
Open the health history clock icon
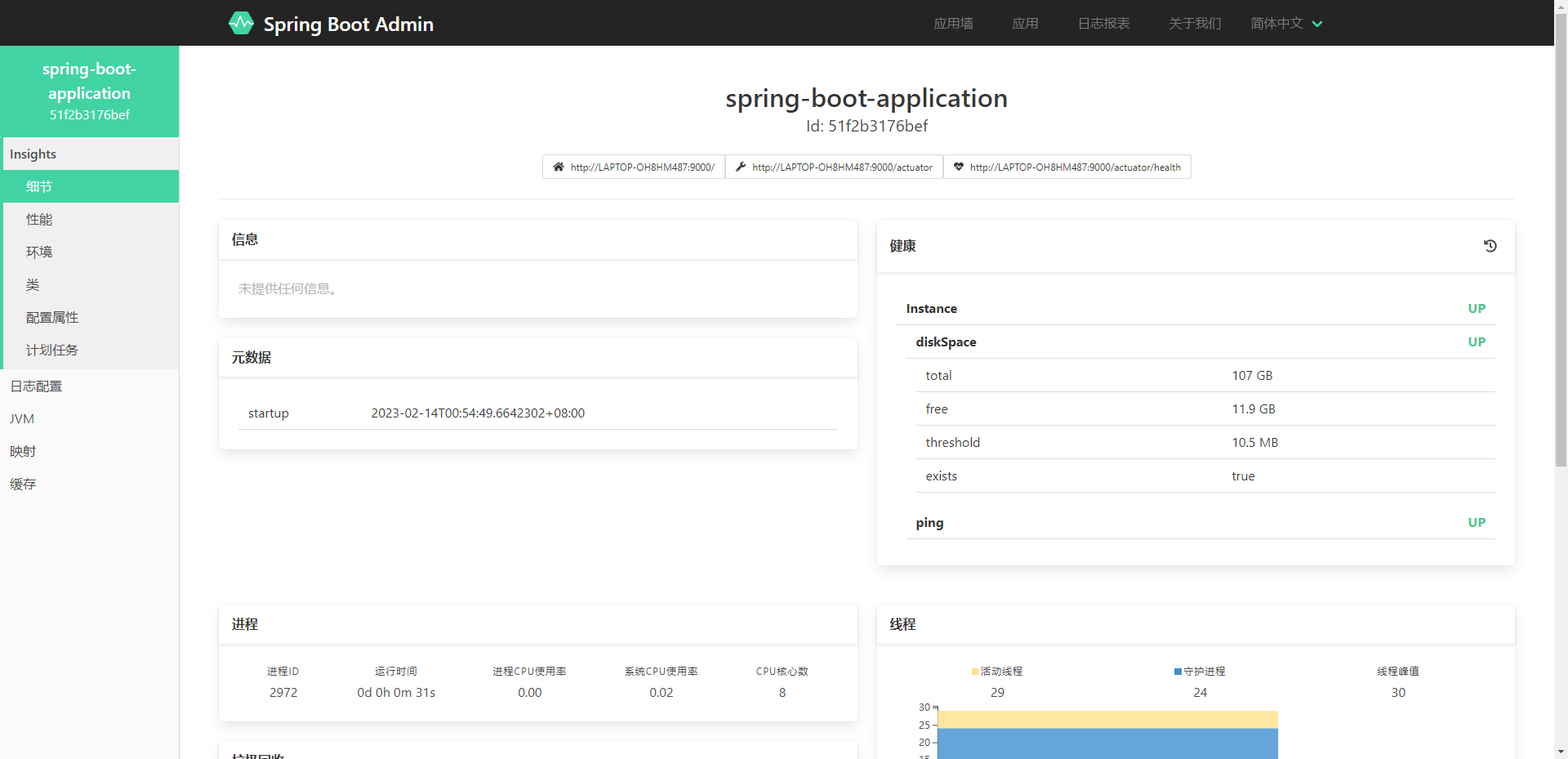click(1490, 246)
